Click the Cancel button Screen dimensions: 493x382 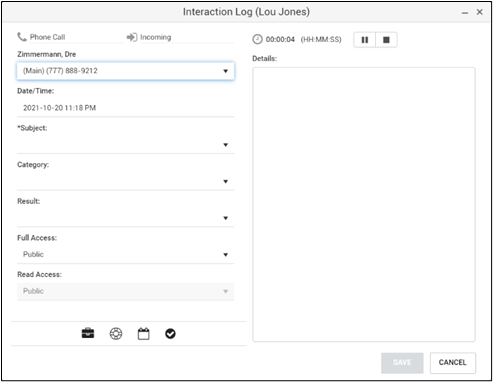(x=453, y=363)
